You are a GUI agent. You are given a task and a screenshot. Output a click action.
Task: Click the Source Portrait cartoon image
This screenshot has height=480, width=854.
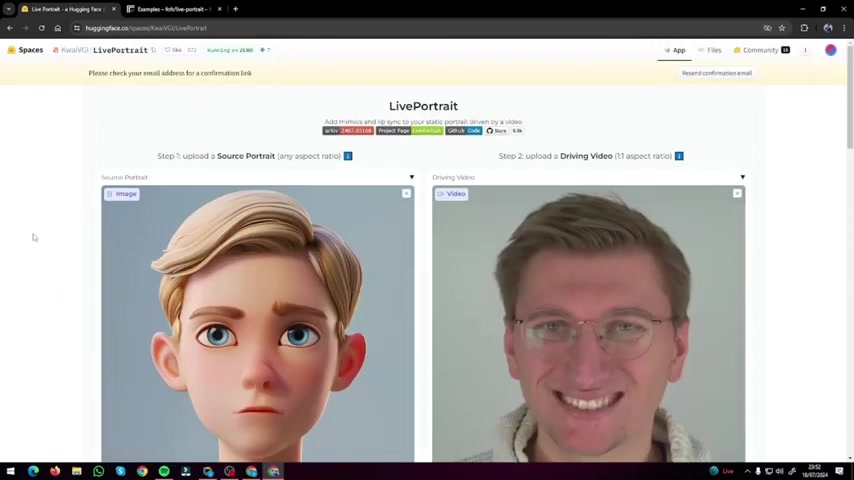coord(258,324)
